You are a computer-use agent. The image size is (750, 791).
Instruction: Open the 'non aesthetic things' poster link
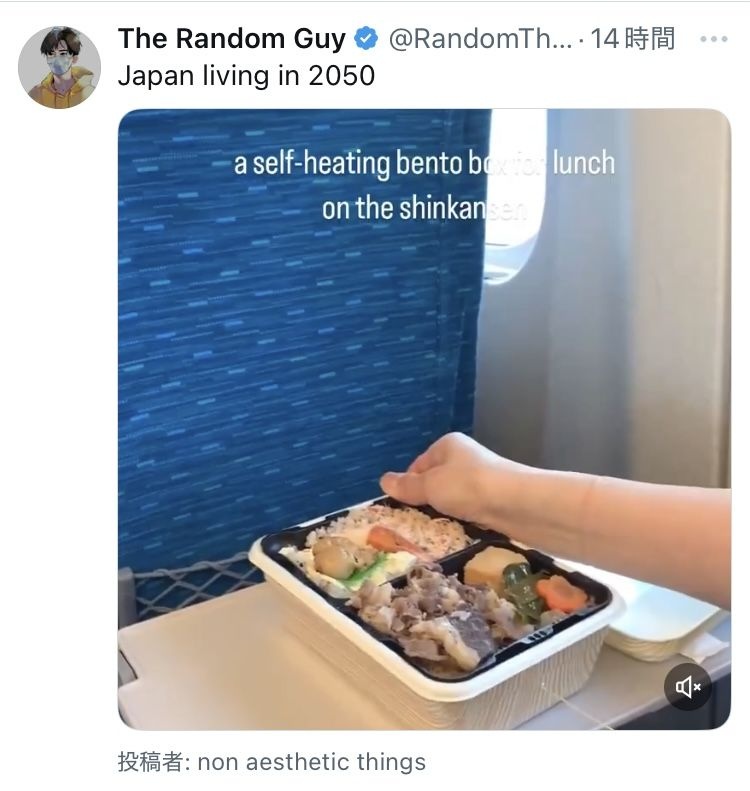pyautogui.click(x=312, y=762)
